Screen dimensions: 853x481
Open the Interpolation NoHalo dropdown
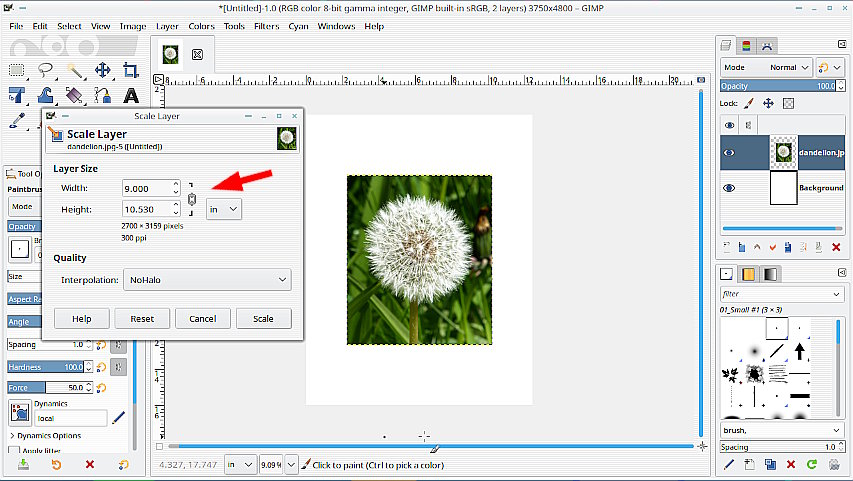coord(207,280)
